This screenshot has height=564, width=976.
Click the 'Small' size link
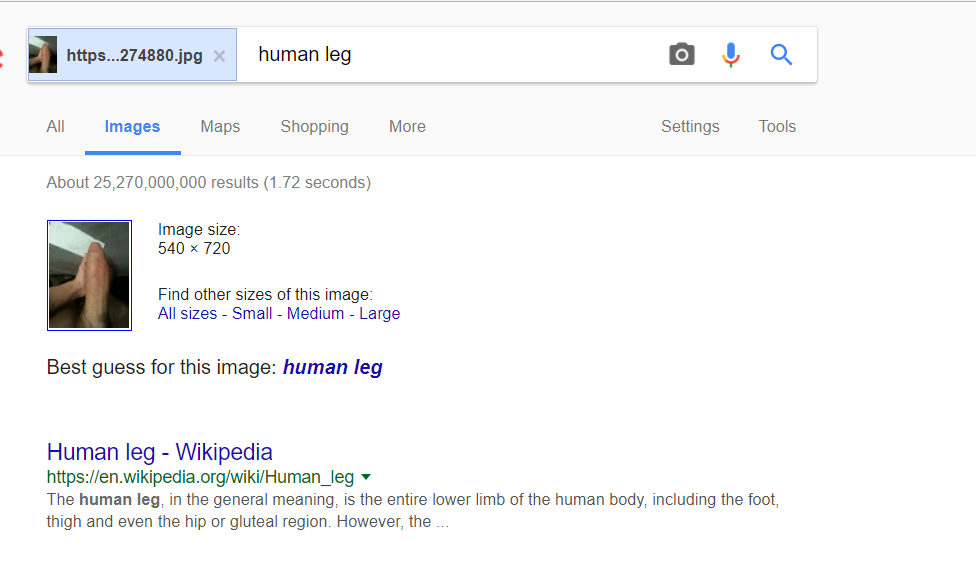tap(252, 314)
